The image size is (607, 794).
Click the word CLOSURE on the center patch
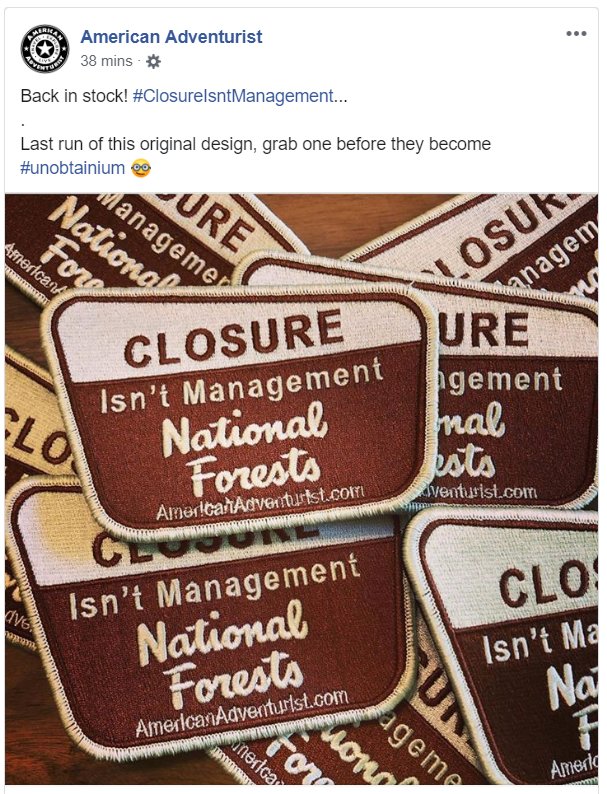233,338
